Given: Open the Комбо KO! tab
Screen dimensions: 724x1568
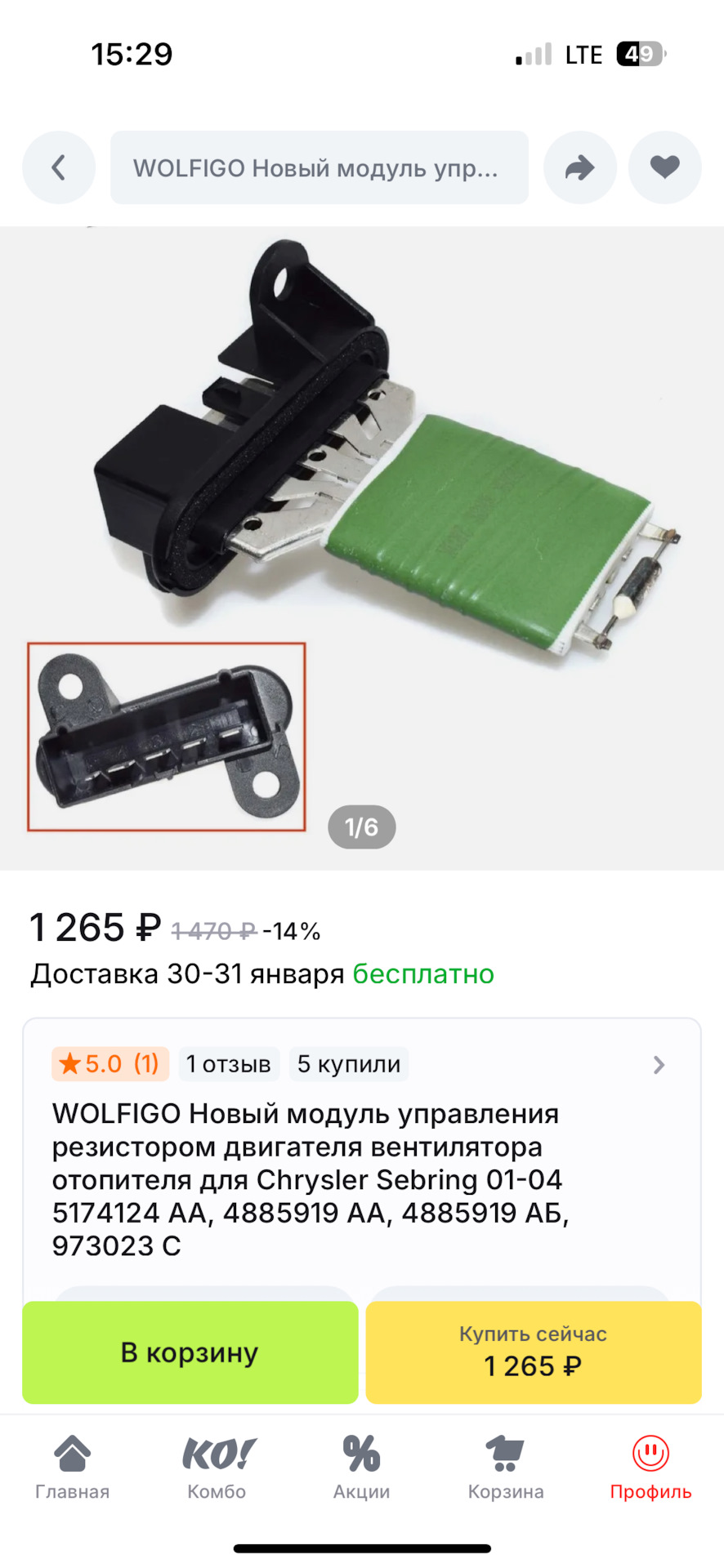Looking at the screenshot, I should [217, 1468].
